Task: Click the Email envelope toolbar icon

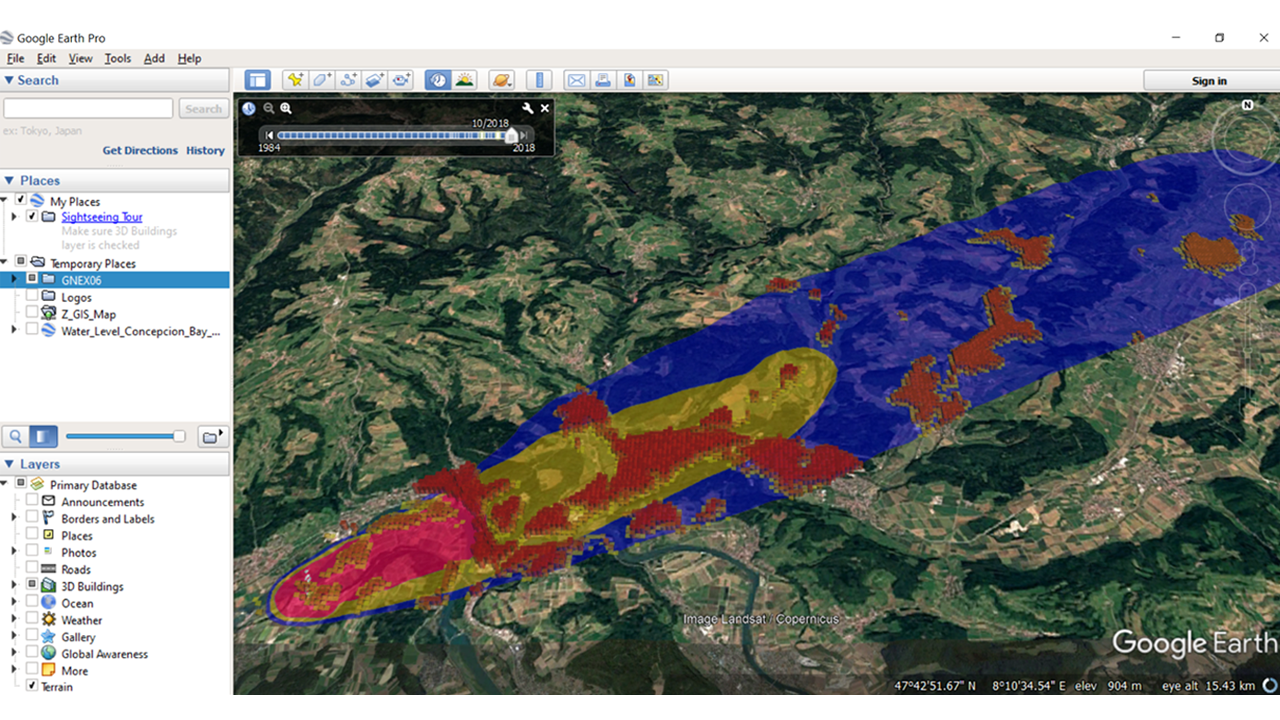Action: tap(576, 80)
